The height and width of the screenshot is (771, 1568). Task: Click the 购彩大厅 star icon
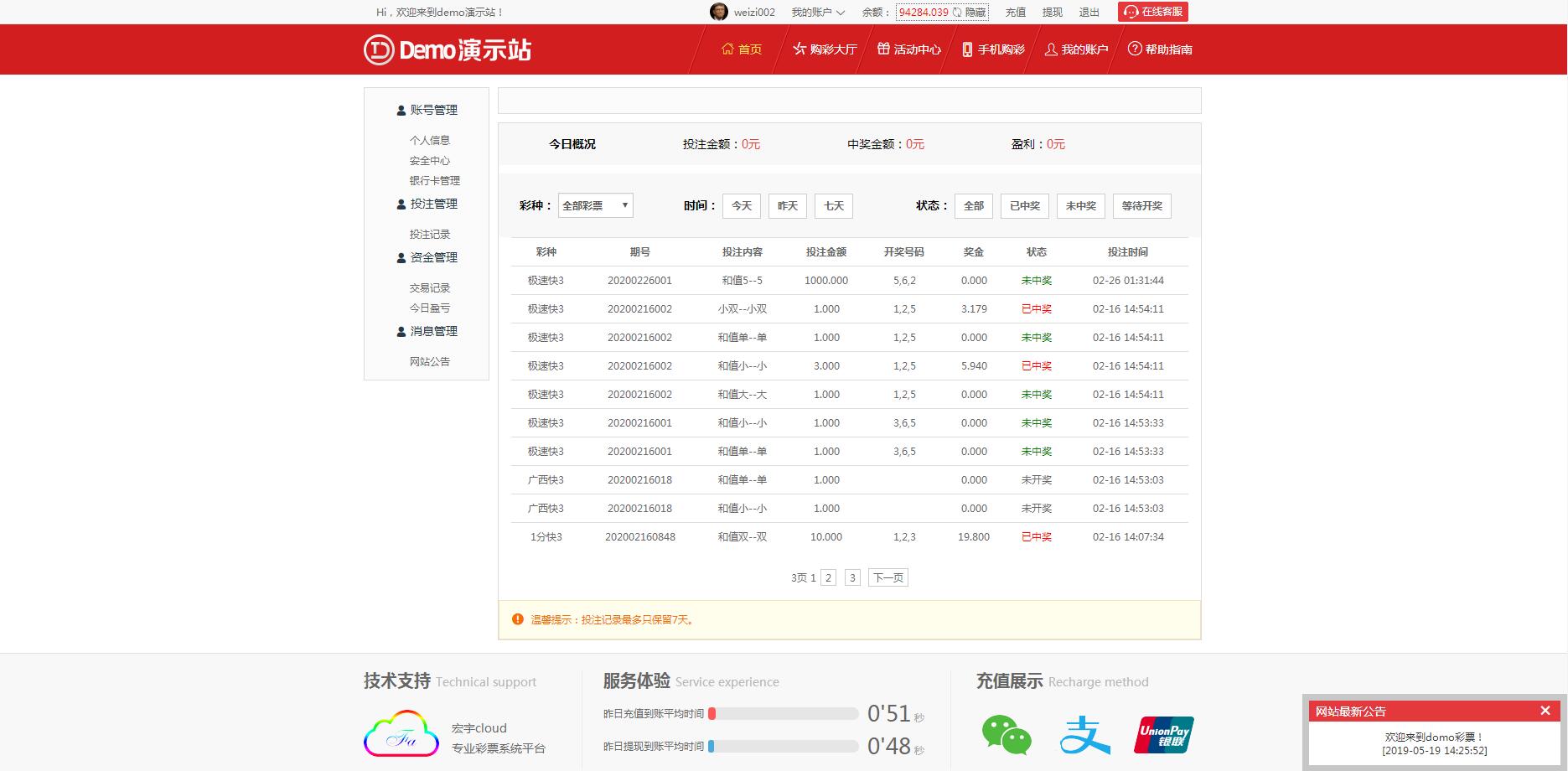pos(800,49)
